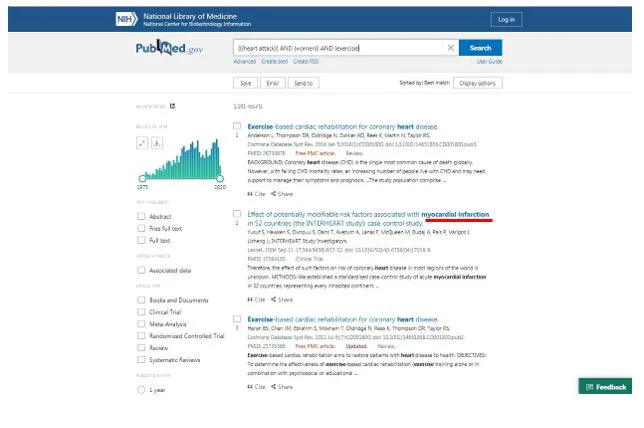Image resolution: width=644 pixels, height=428 pixels.
Task: Select checkbox for result number 1
Action: (x=237, y=126)
